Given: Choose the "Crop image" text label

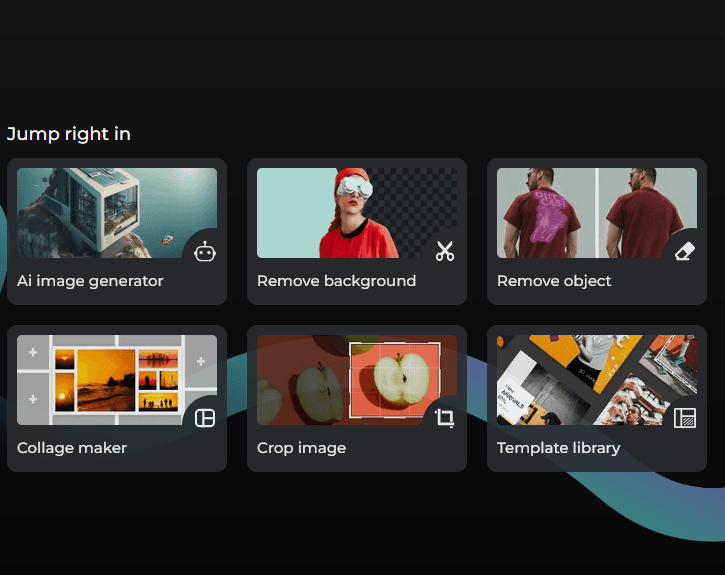Looking at the screenshot, I should tap(301, 448).
